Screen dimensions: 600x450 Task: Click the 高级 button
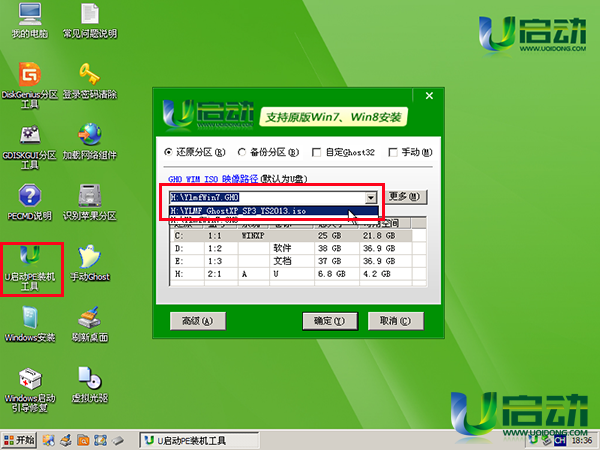point(190,321)
